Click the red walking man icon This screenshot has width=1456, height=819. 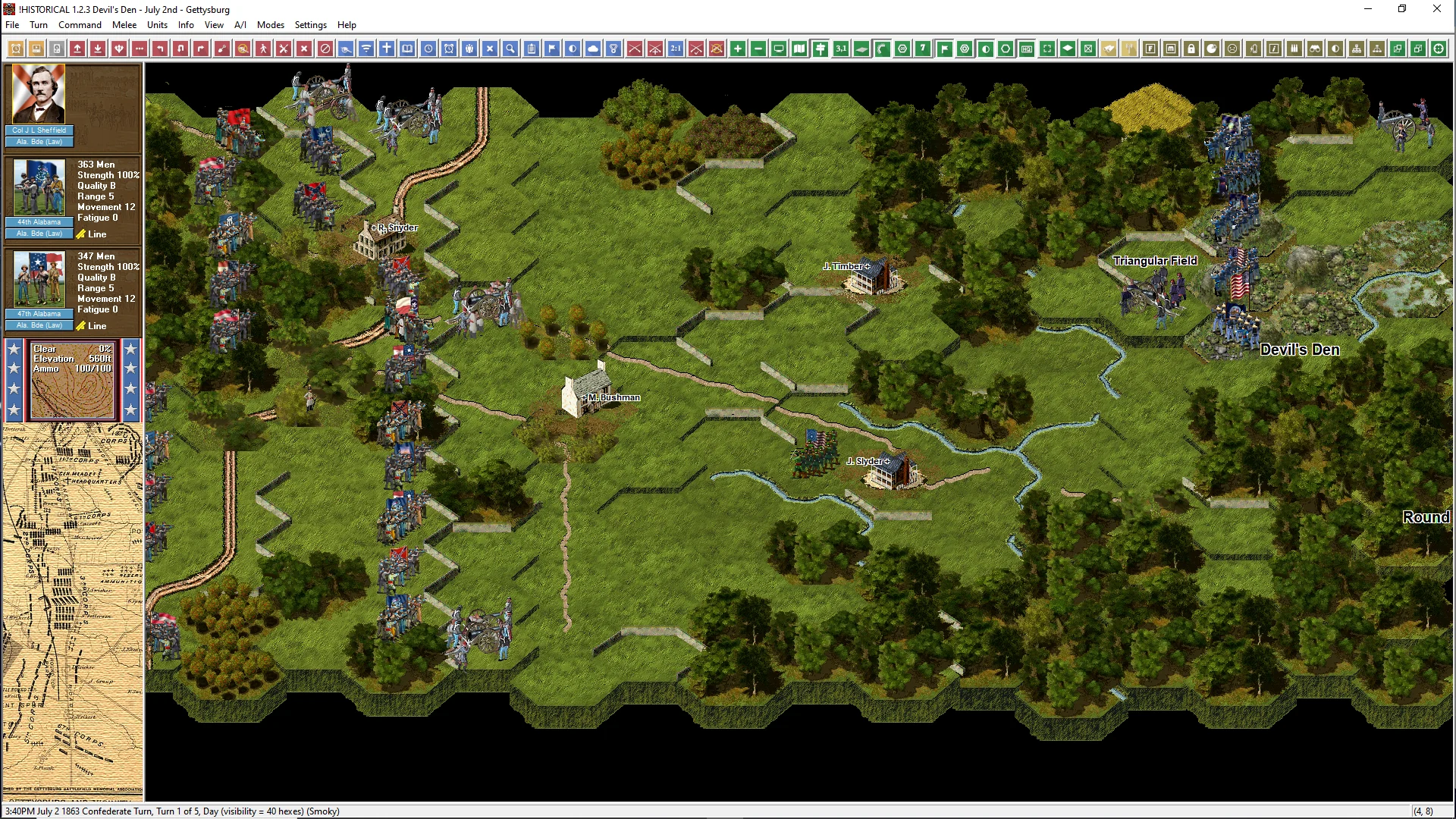point(263,49)
